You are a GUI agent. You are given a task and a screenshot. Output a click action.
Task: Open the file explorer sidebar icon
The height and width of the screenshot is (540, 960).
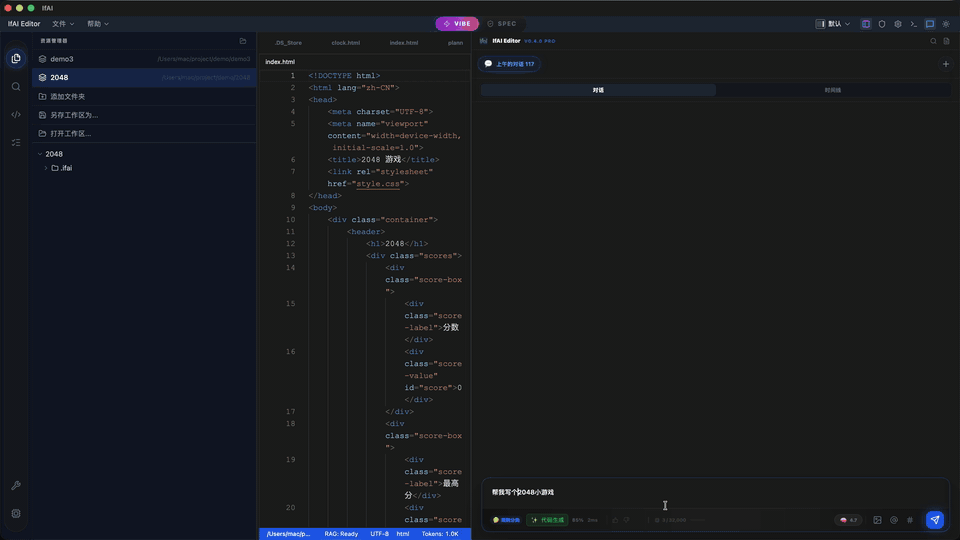pyautogui.click(x=16, y=59)
